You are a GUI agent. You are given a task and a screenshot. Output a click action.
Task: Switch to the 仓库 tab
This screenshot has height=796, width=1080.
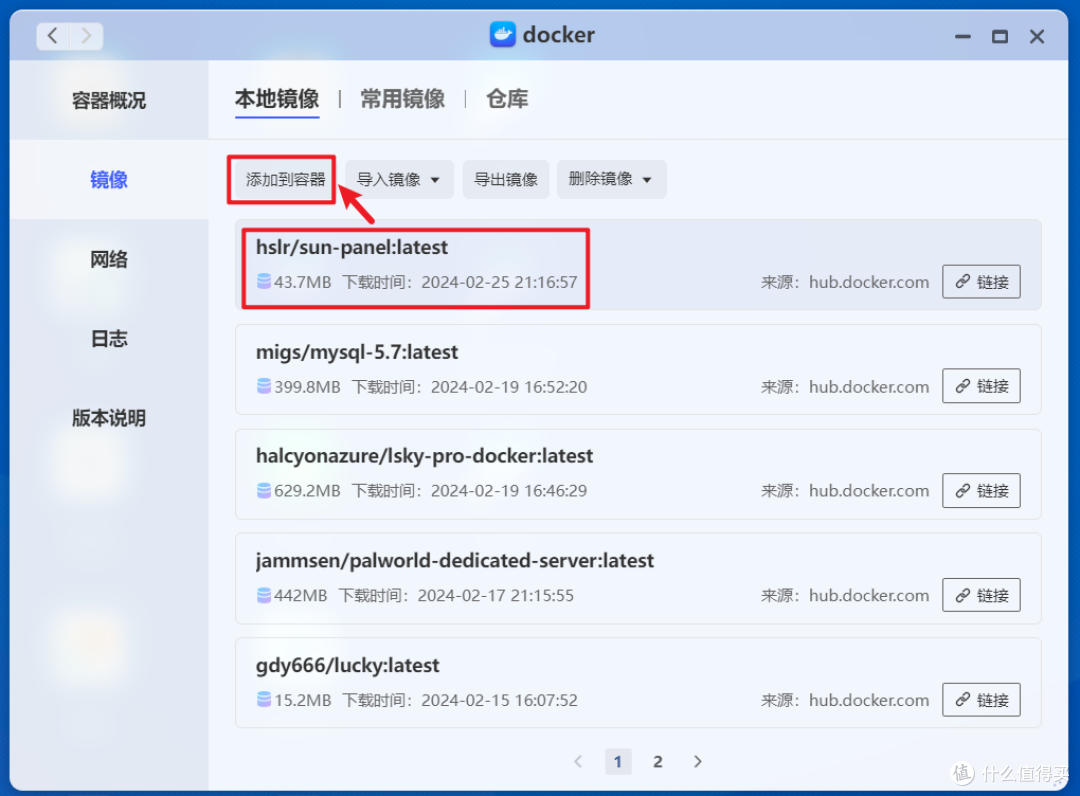tap(506, 98)
